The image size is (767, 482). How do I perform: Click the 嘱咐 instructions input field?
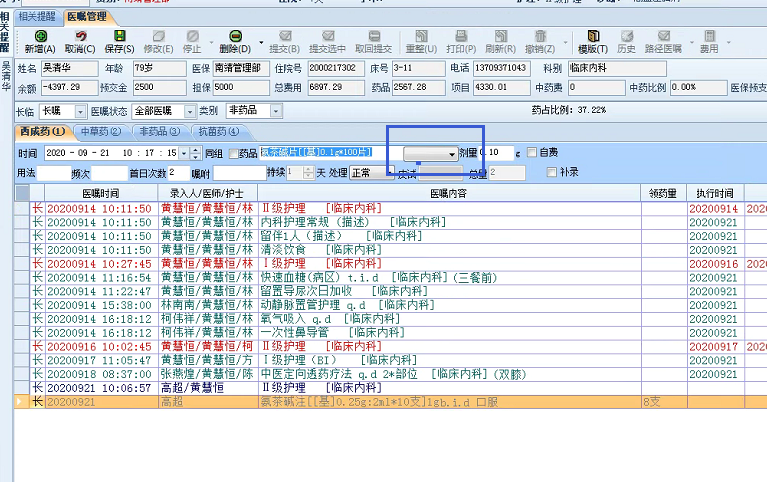[x=240, y=173]
